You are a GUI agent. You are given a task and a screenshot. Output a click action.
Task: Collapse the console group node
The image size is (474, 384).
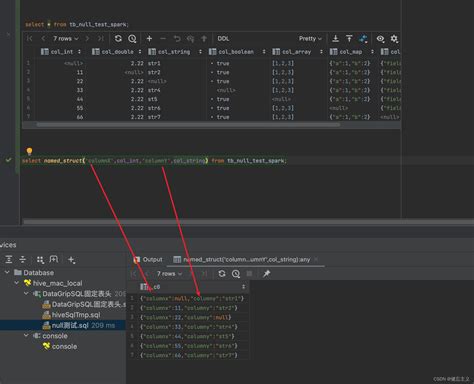pos(26,336)
